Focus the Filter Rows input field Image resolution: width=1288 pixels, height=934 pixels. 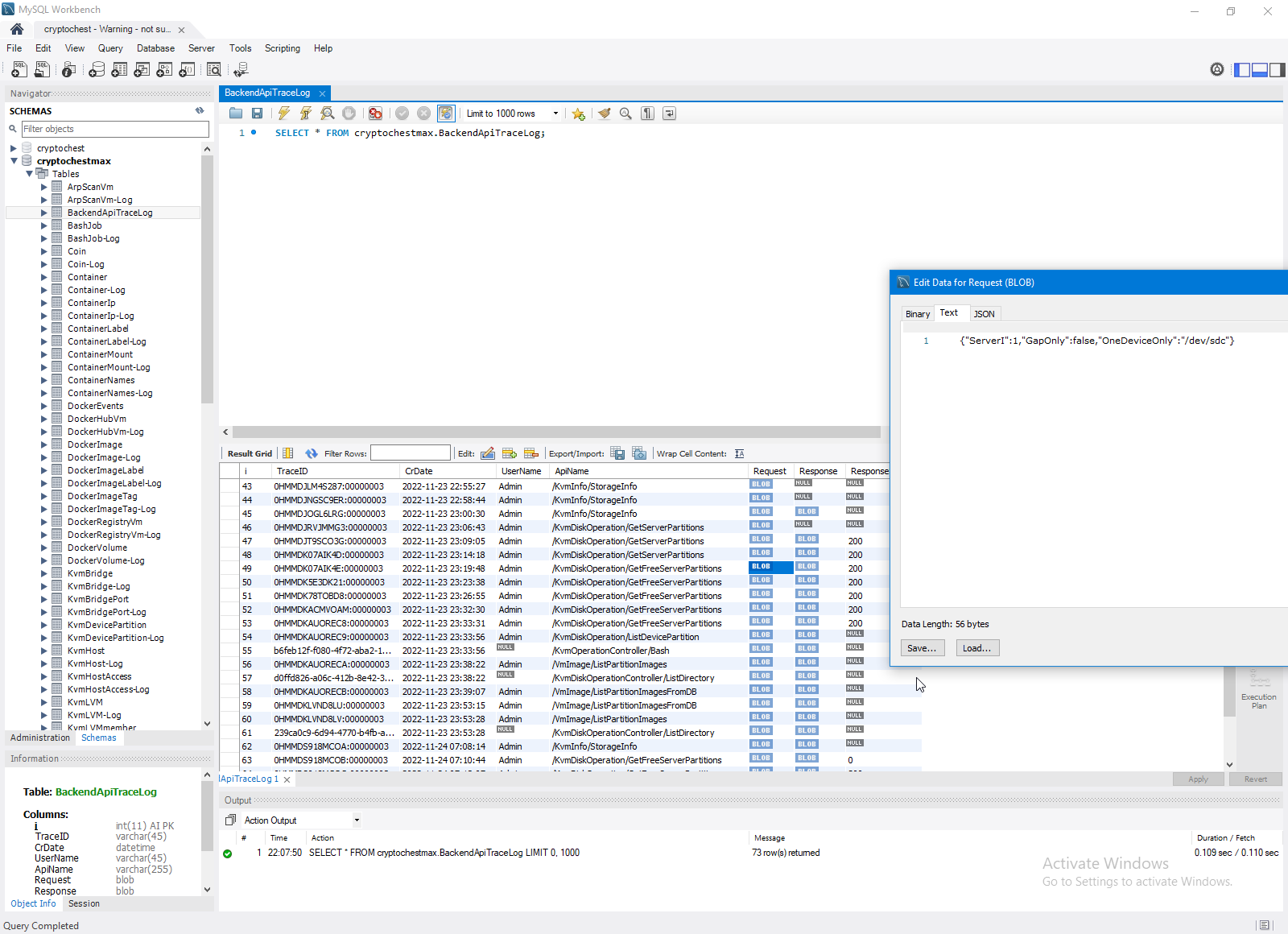(x=411, y=453)
